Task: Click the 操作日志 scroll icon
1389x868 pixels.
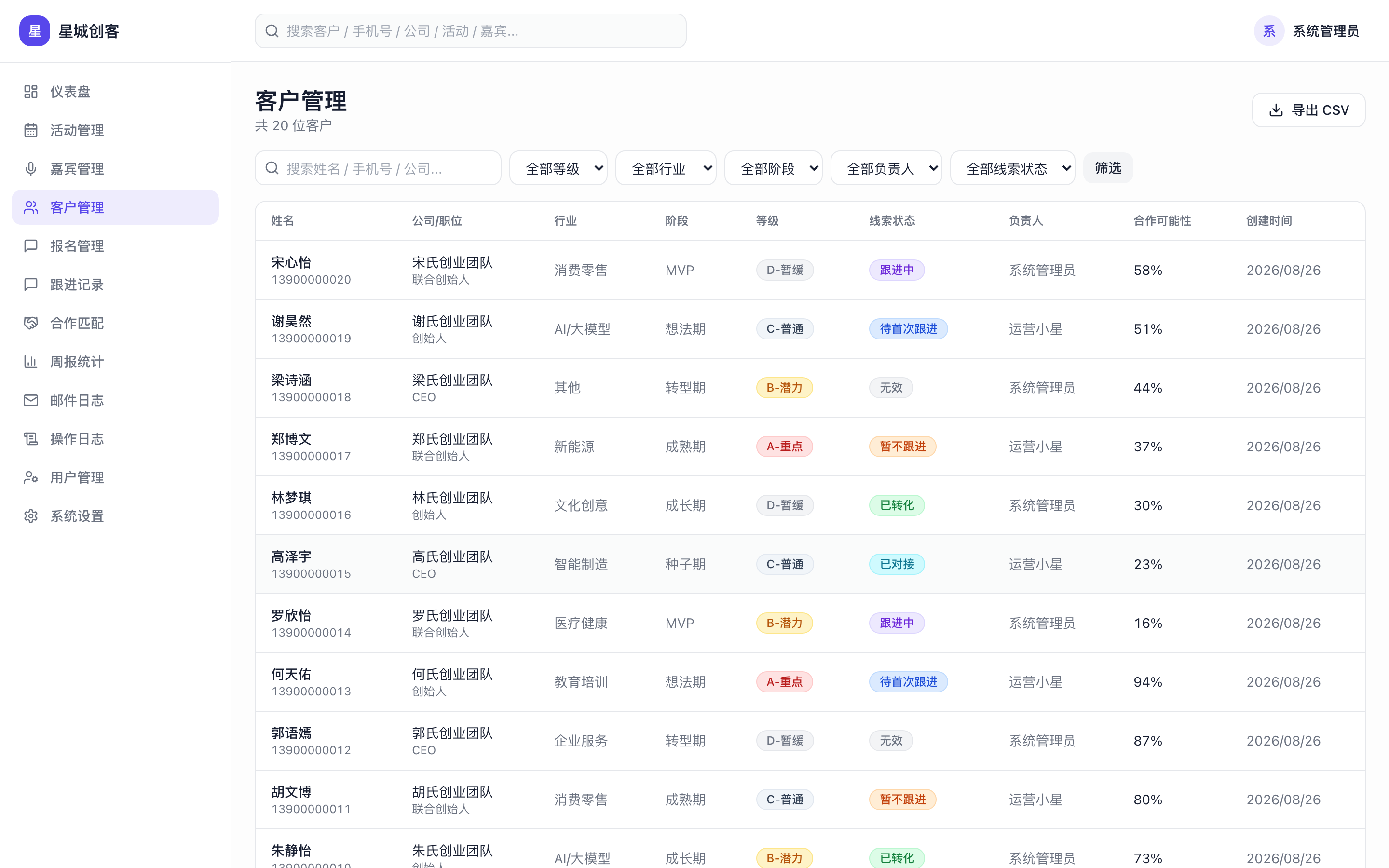Action: pos(31,439)
